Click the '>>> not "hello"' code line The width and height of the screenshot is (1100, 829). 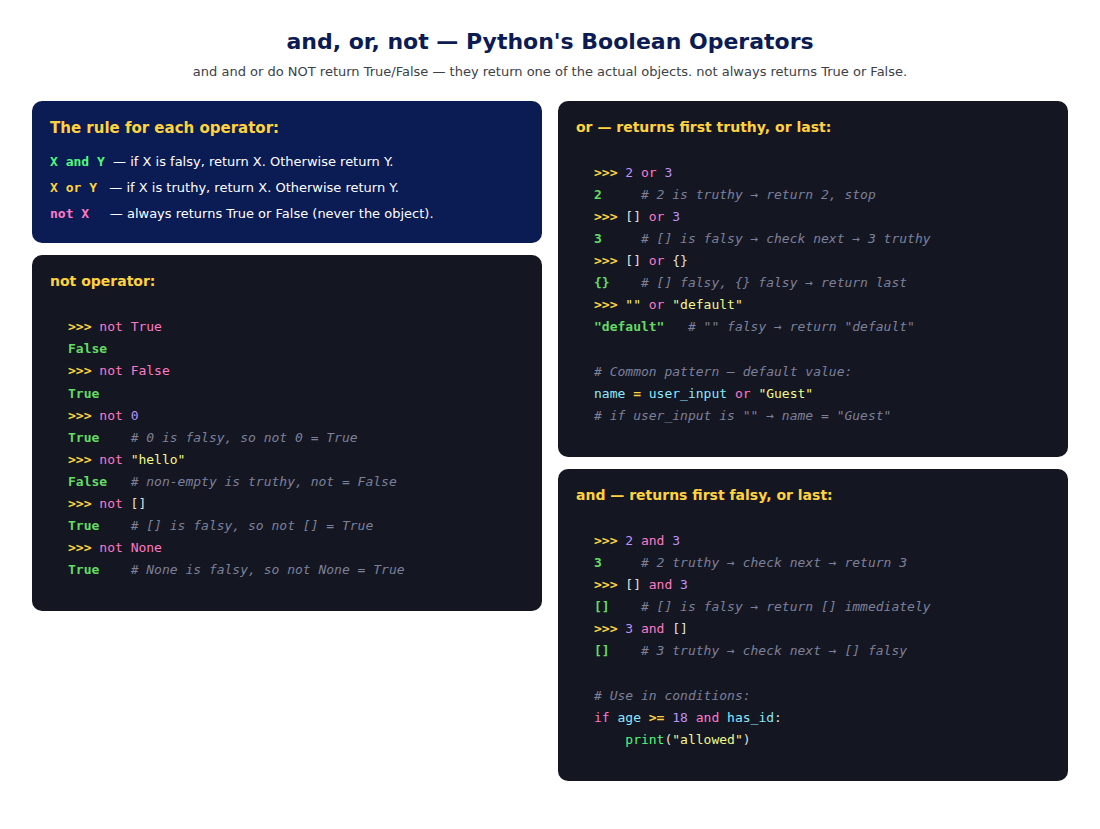click(126, 460)
